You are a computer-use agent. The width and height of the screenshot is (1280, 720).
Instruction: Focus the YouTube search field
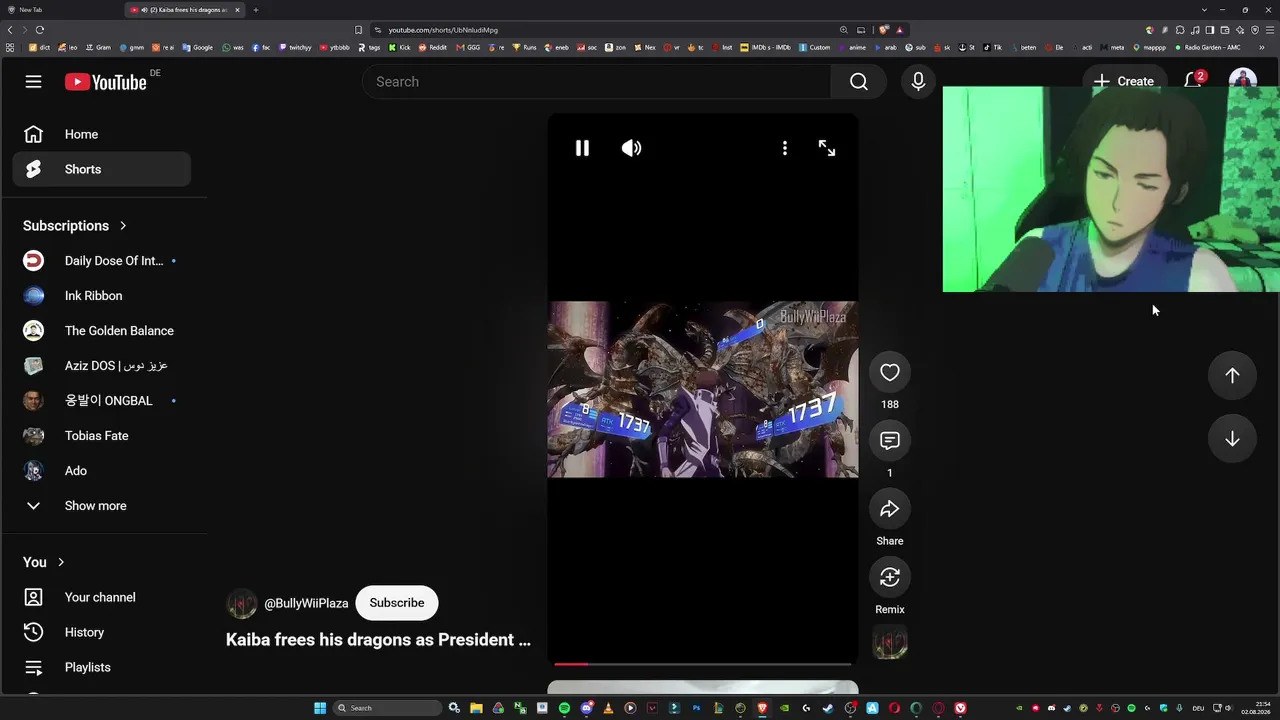[597, 82]
